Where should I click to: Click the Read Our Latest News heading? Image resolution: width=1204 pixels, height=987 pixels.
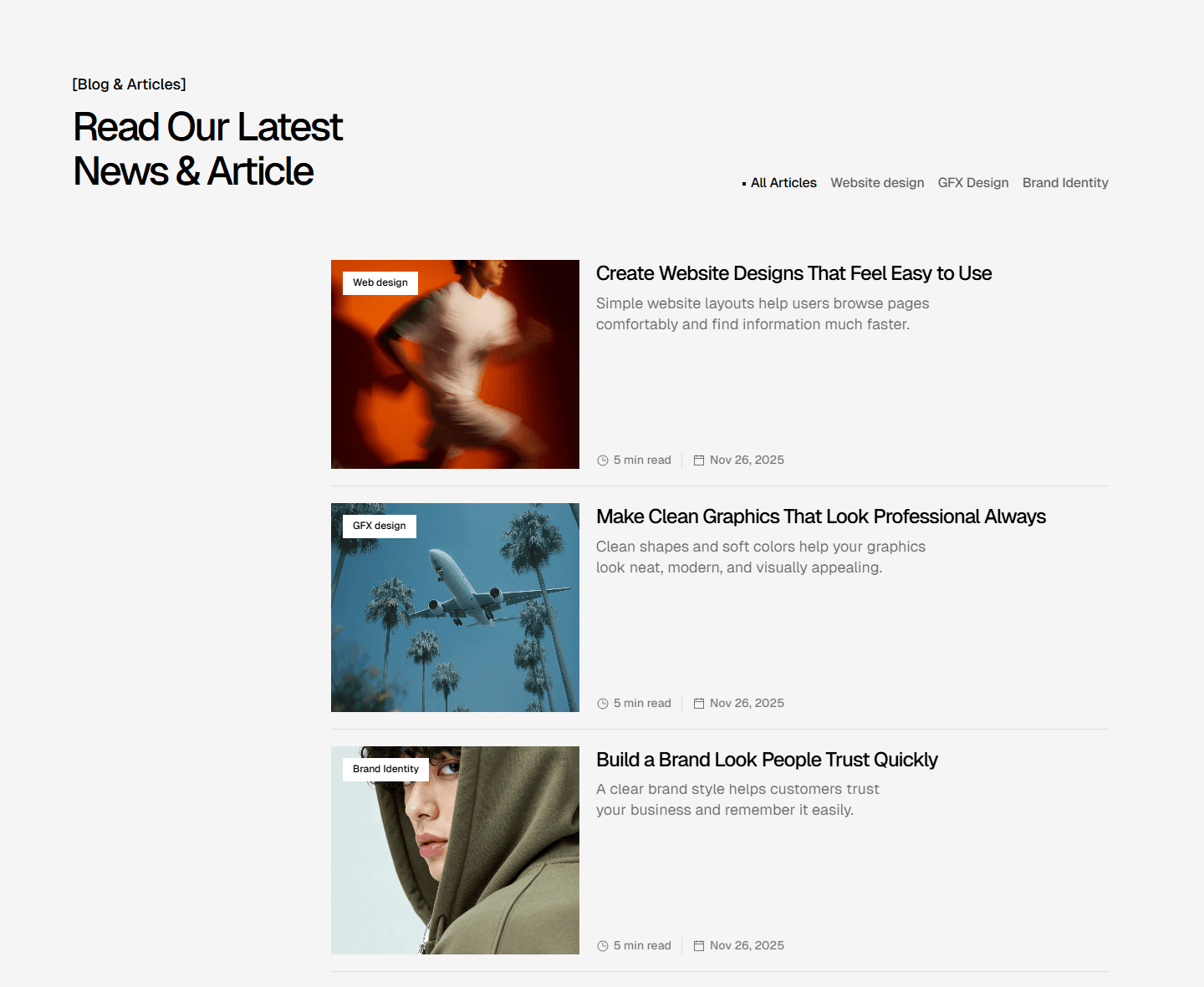(x=208, y=150)
